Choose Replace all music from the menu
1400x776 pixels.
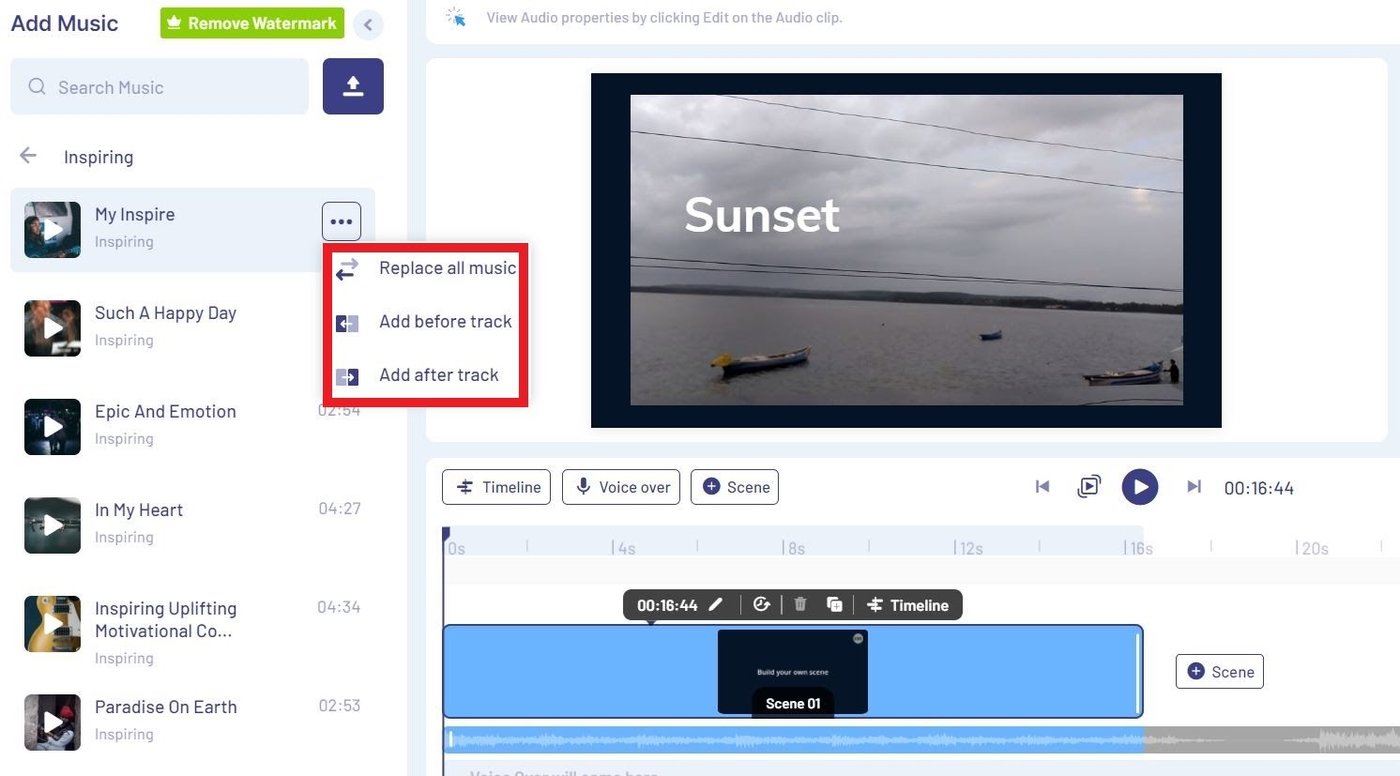447,268
